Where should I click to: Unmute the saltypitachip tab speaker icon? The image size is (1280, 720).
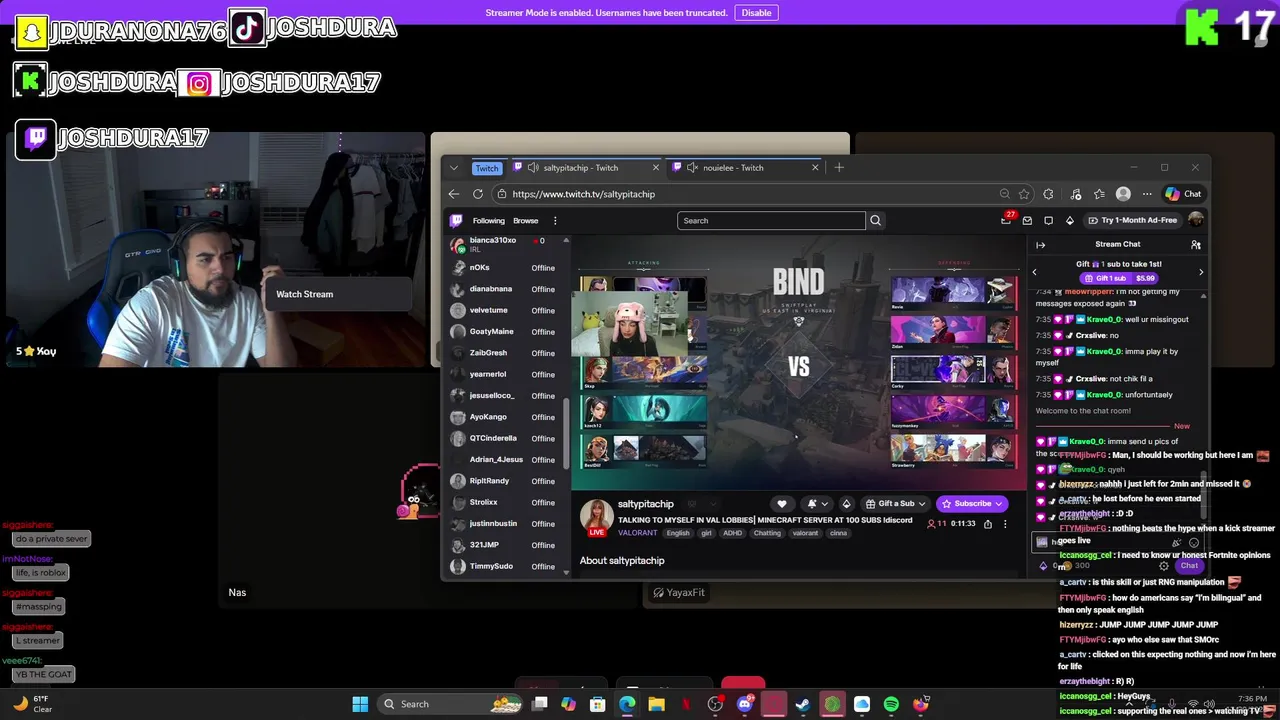(533, 168)
